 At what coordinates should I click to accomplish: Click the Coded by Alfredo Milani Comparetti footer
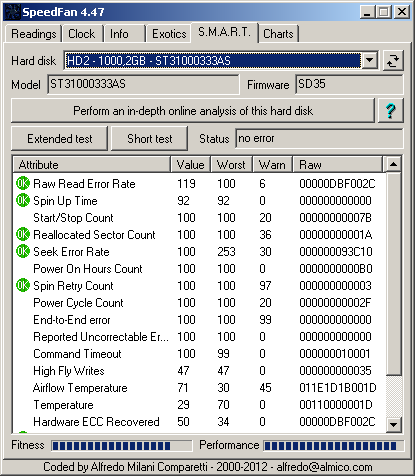click(207, 467)
